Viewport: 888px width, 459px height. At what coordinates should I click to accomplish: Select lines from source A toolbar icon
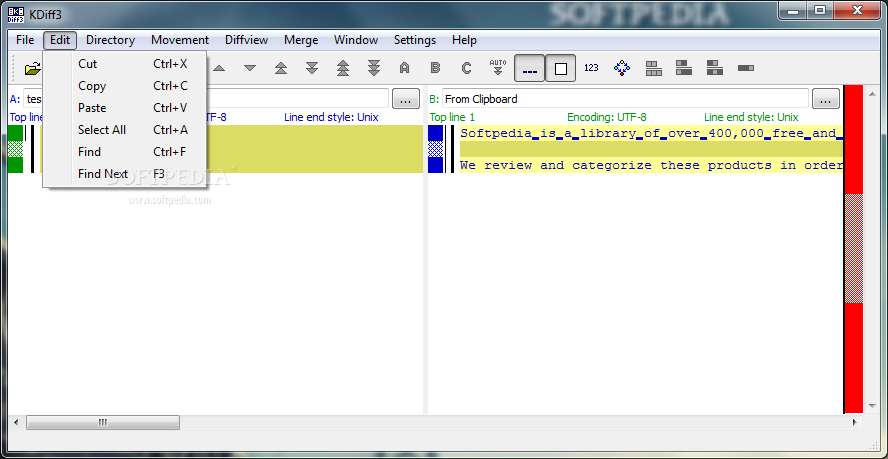pyautogui.click(x=404, y=69)
